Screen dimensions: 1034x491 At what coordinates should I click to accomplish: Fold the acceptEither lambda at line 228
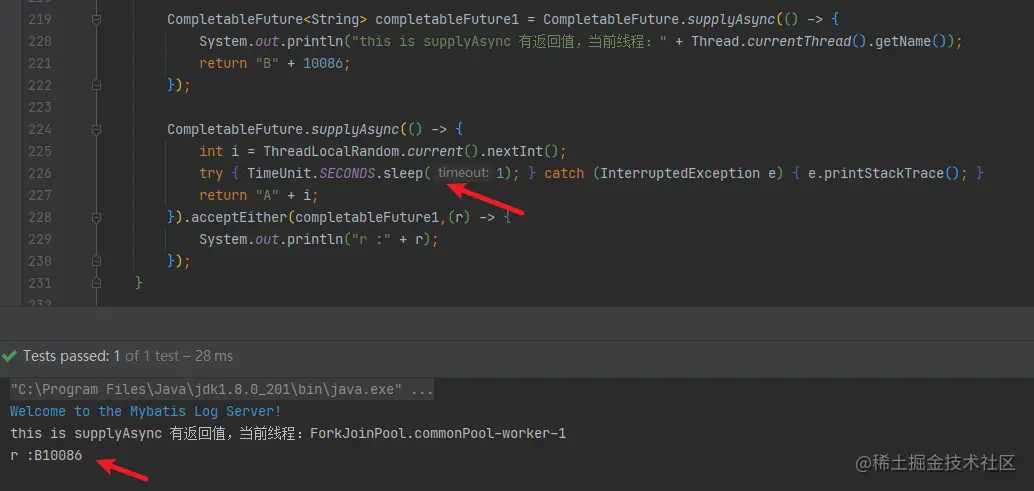(96, 217)
